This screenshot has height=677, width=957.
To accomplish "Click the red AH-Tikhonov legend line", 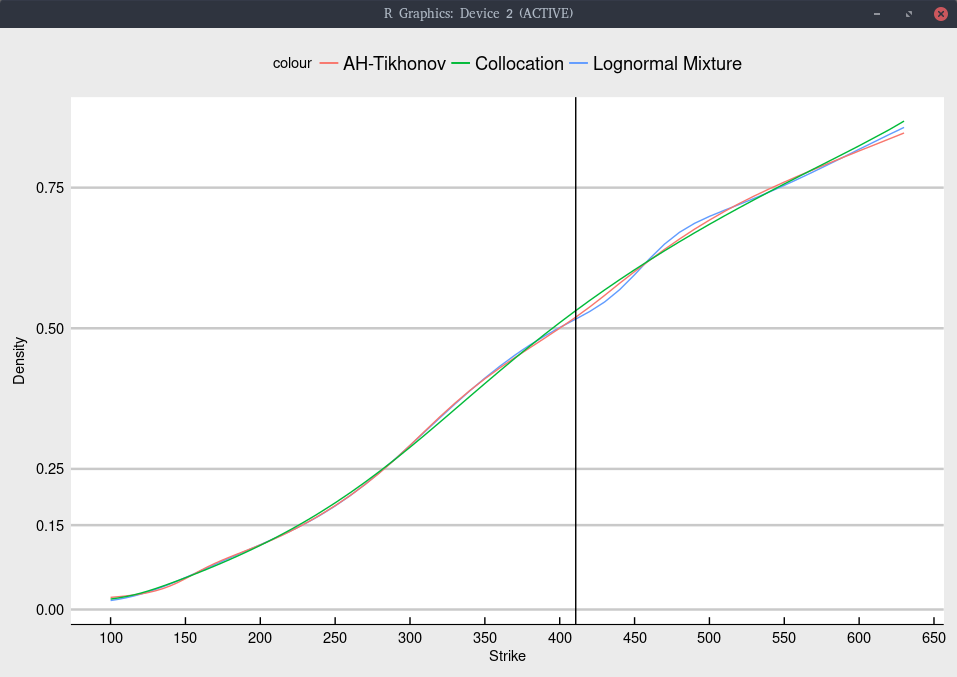I will point(328,63).
